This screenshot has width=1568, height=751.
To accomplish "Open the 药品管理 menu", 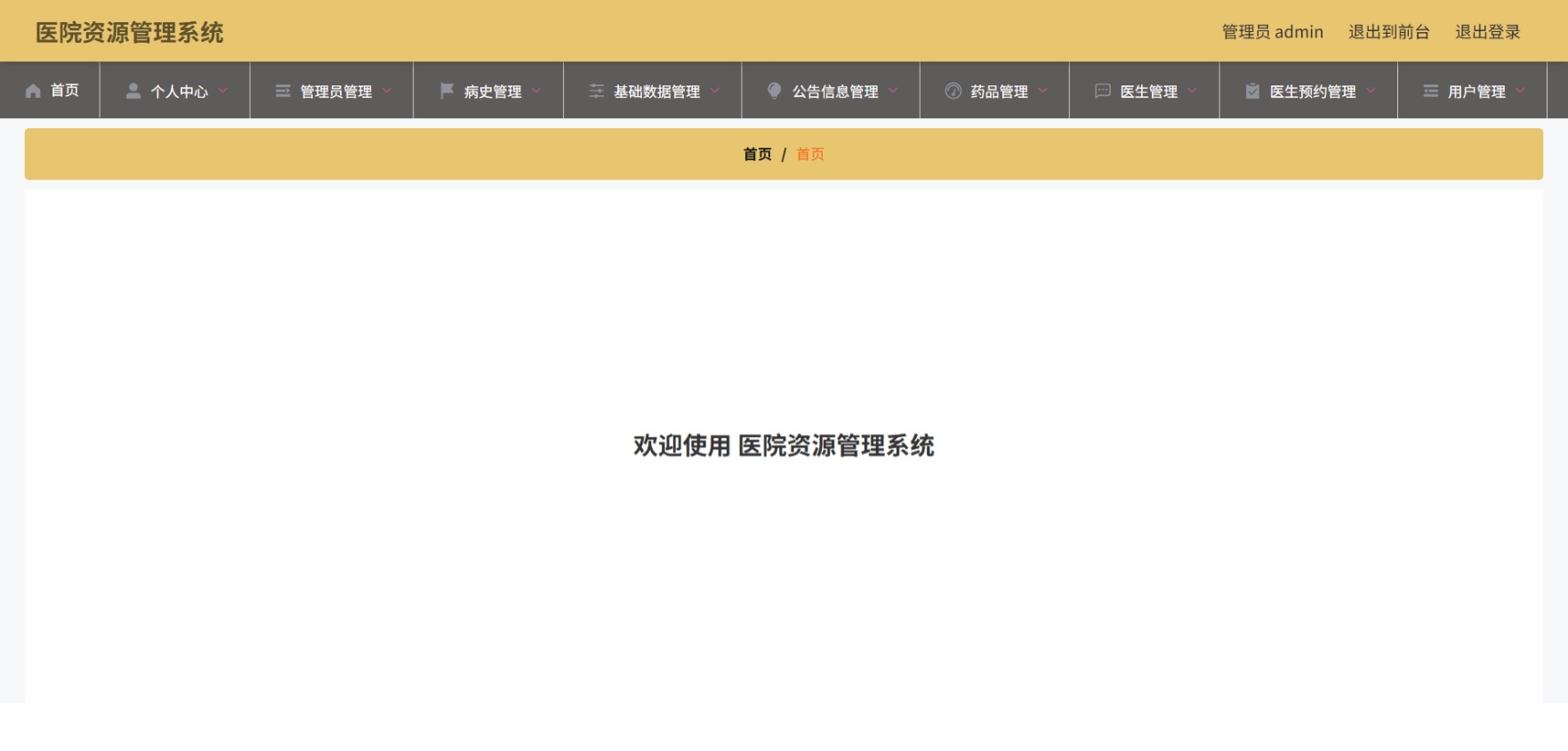I will point(995,91).
